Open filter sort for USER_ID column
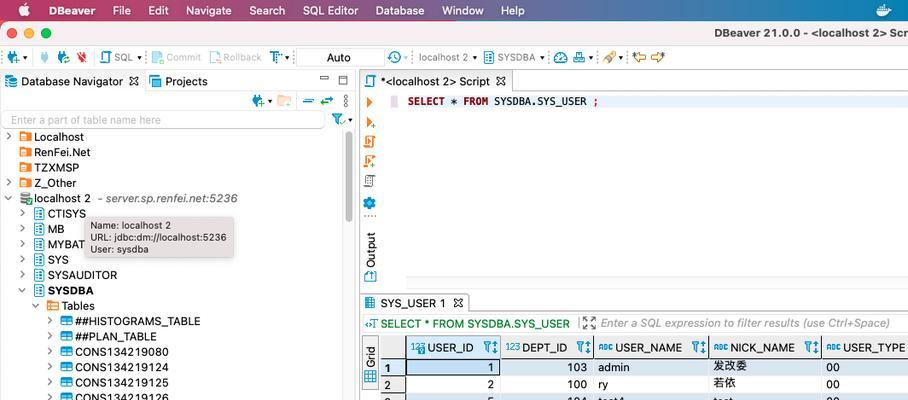 click(490, 347)
